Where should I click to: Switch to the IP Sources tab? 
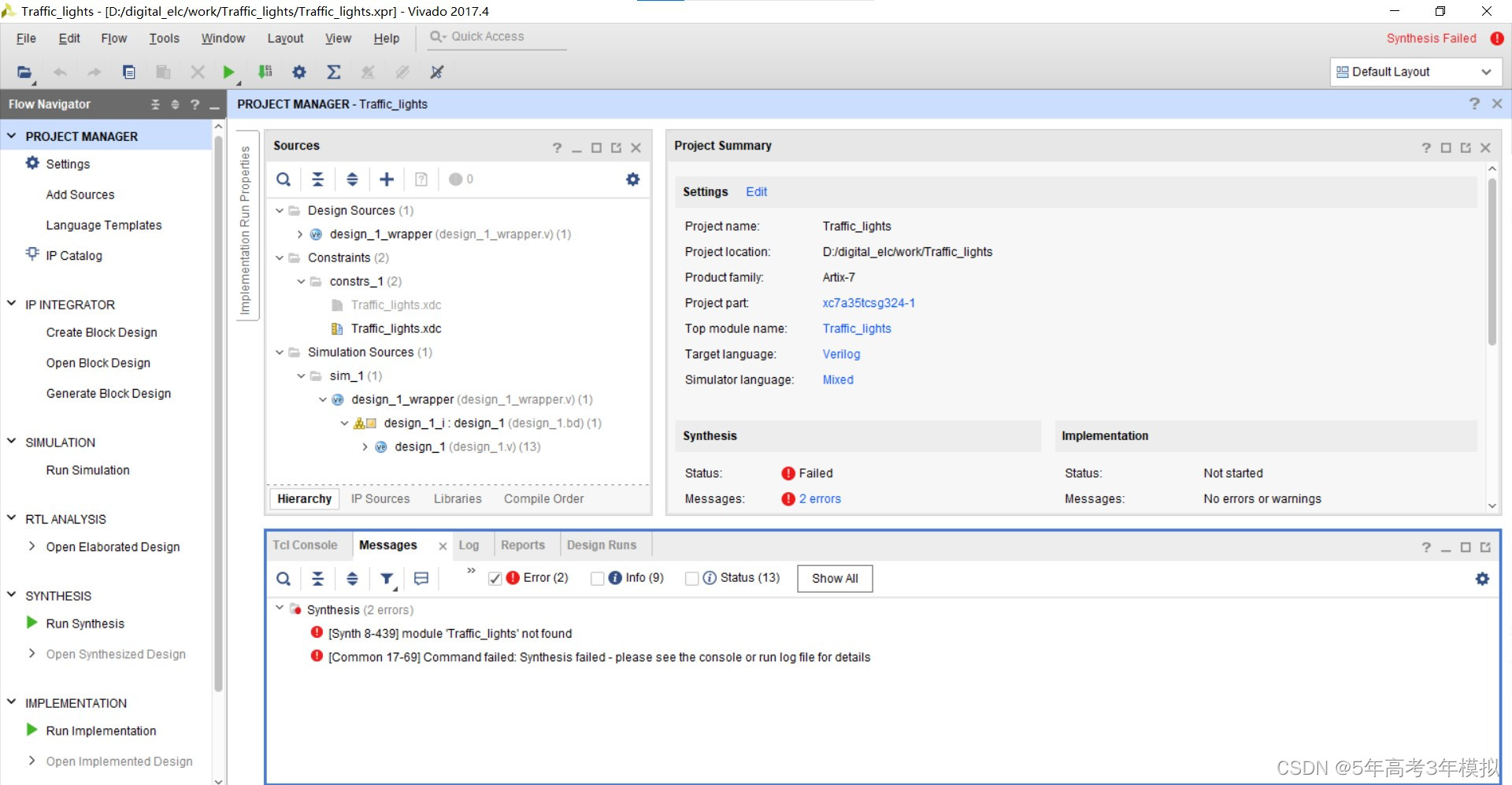380,498
